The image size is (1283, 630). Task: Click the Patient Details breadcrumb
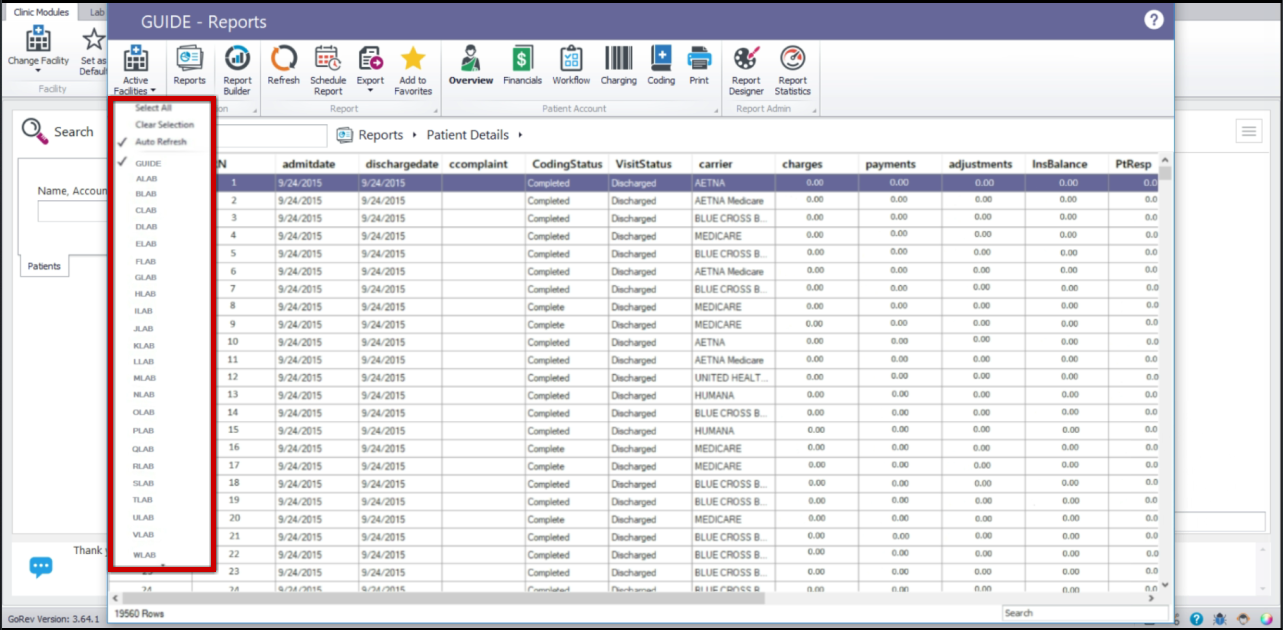468,135
